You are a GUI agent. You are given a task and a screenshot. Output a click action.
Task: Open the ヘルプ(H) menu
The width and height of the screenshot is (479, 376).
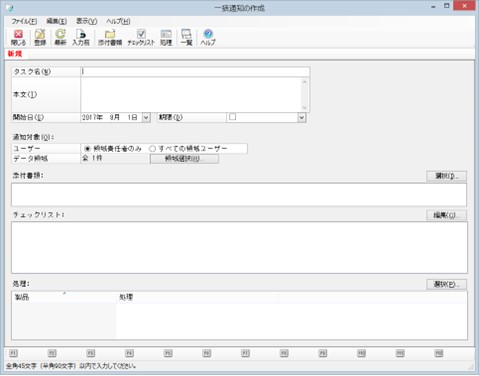click(118, 21)
